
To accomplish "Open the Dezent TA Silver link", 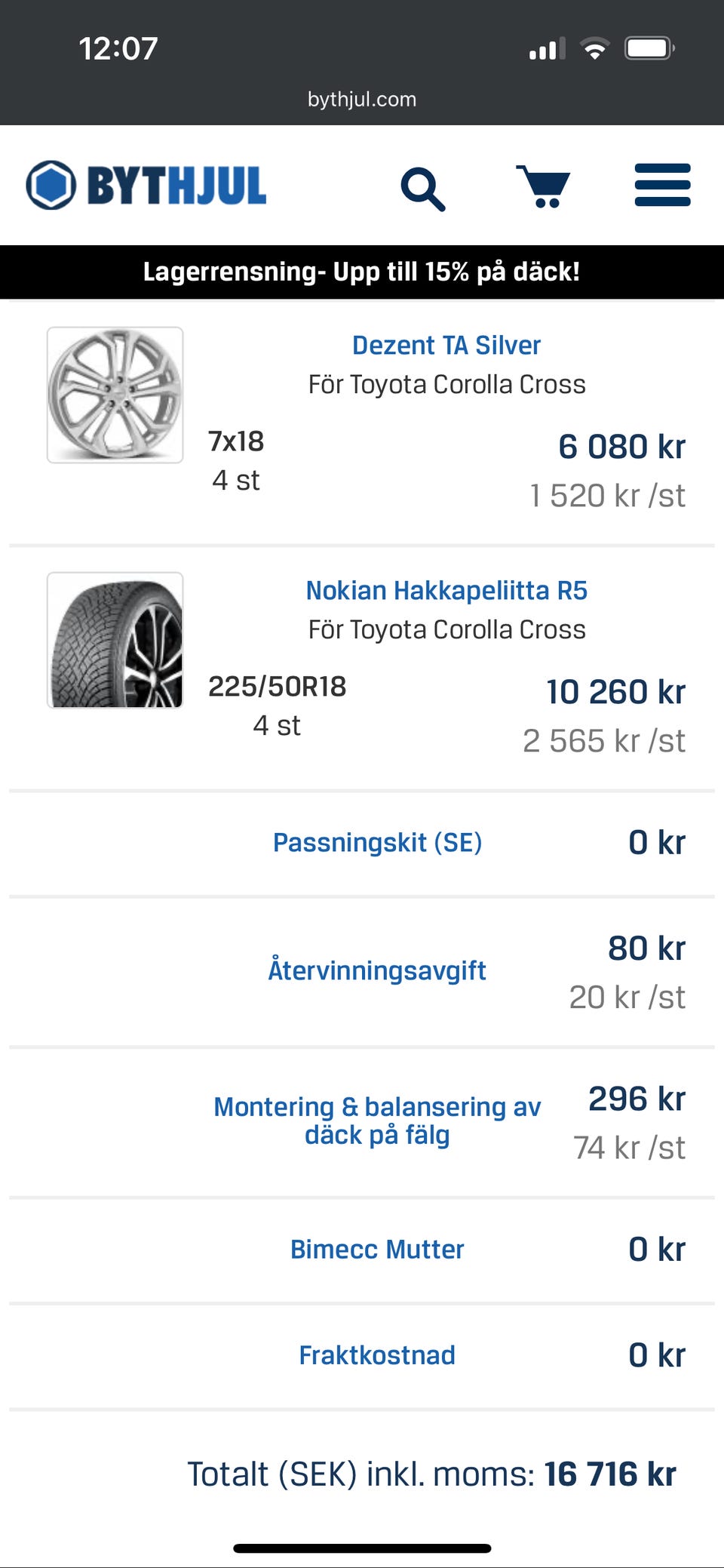I will 446,346.
